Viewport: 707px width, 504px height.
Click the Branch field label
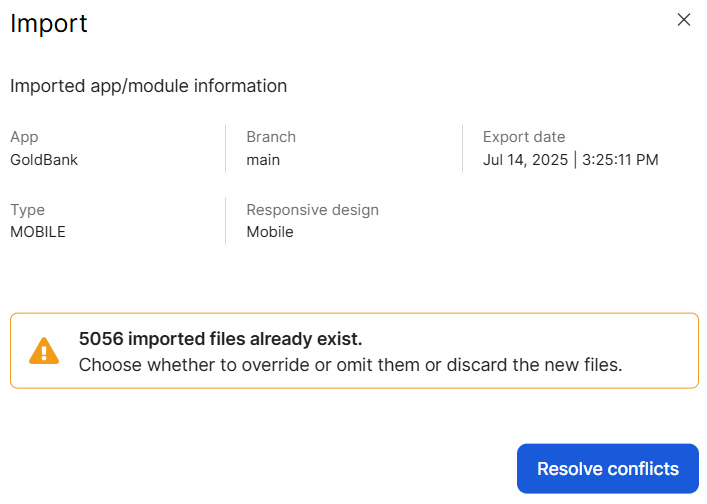click(x=271, y=137)
